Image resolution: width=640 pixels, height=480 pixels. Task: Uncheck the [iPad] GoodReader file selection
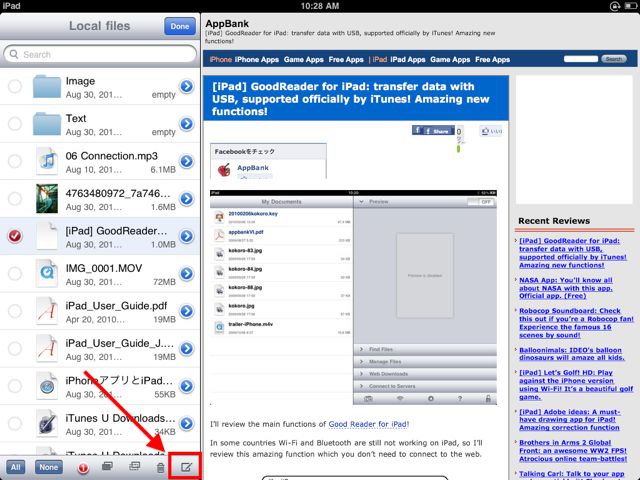tap(15, 236)
